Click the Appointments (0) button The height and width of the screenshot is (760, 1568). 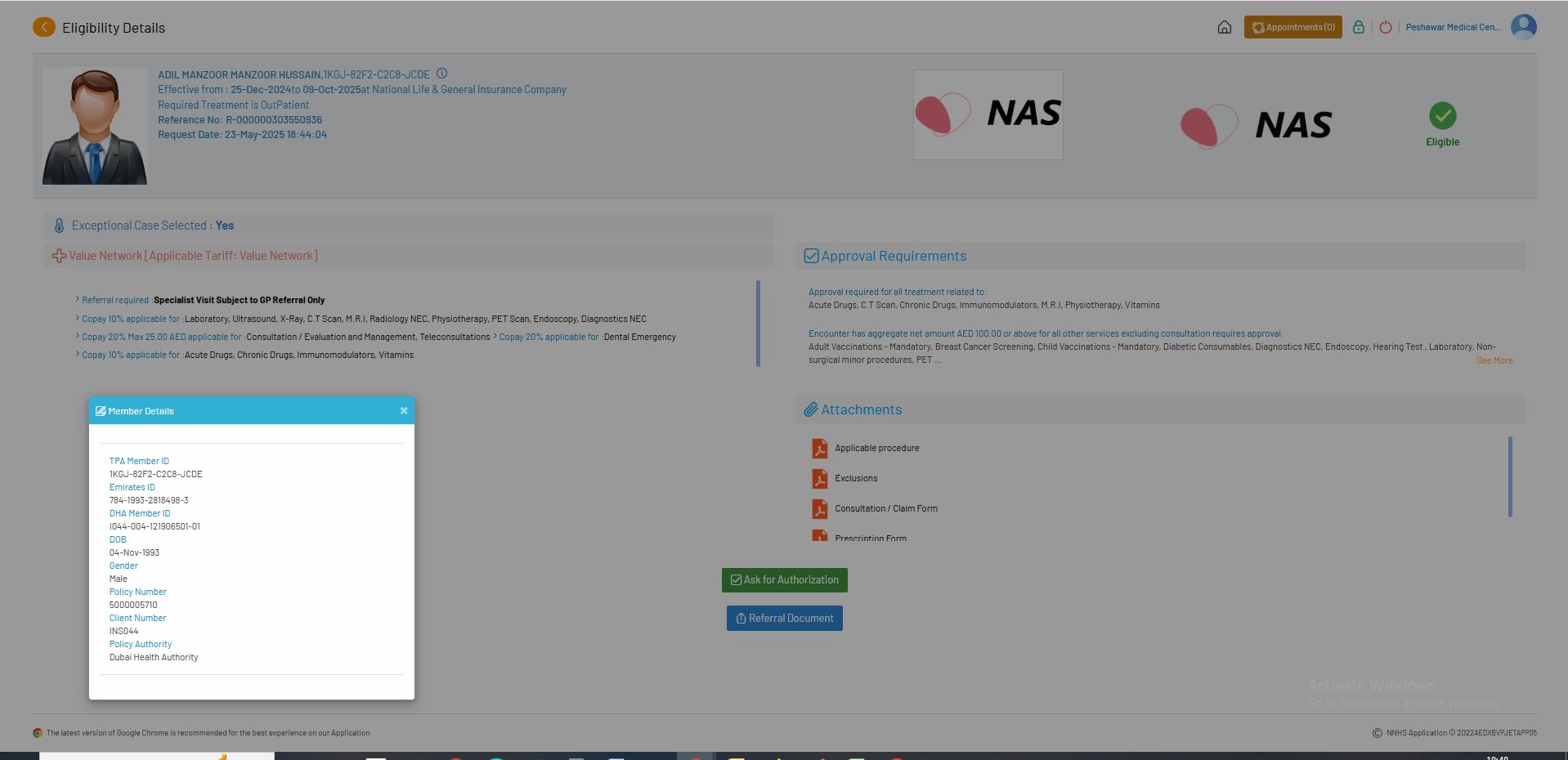point(1292,28)
